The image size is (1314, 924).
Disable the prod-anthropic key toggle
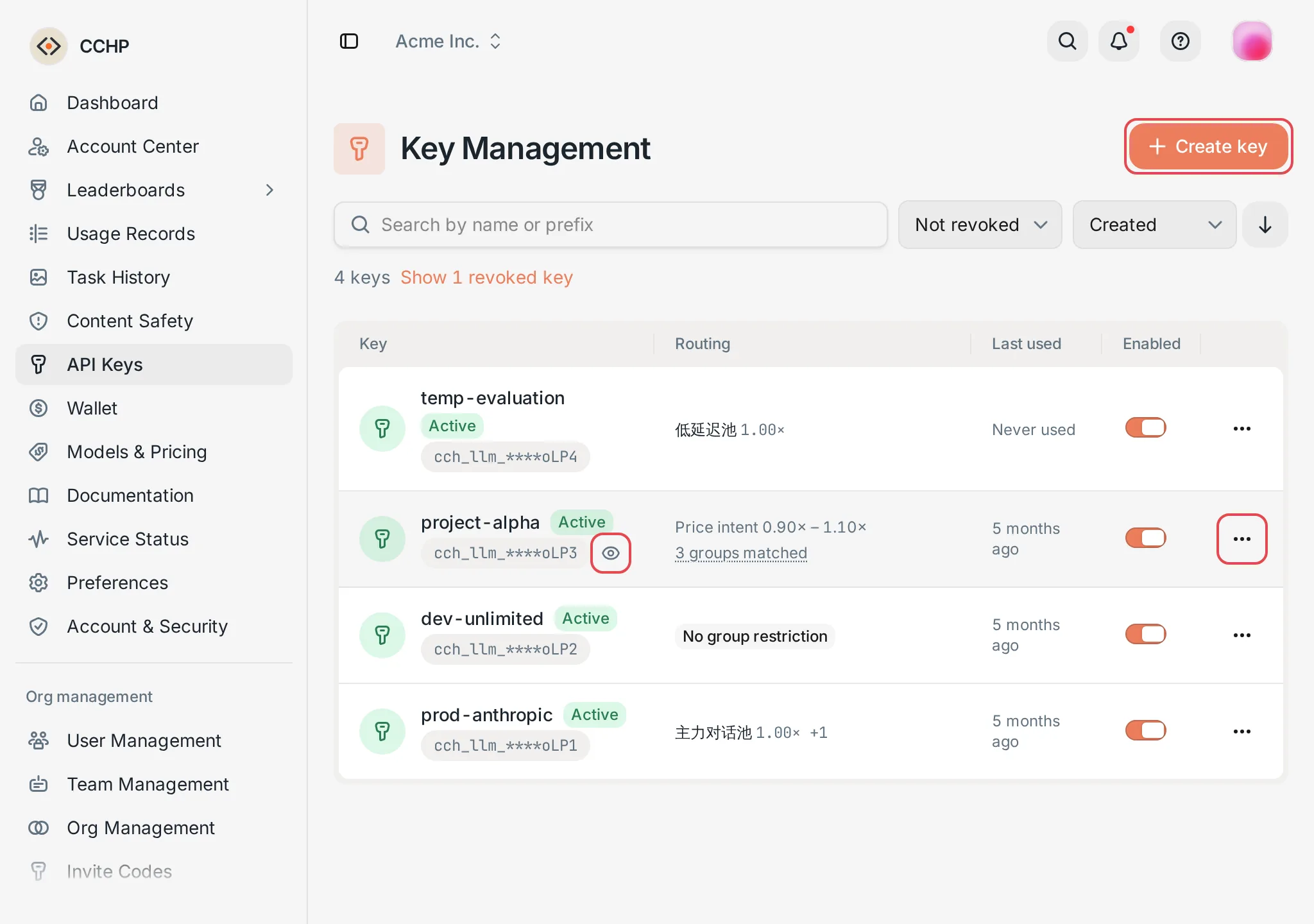coord(1146,731)
